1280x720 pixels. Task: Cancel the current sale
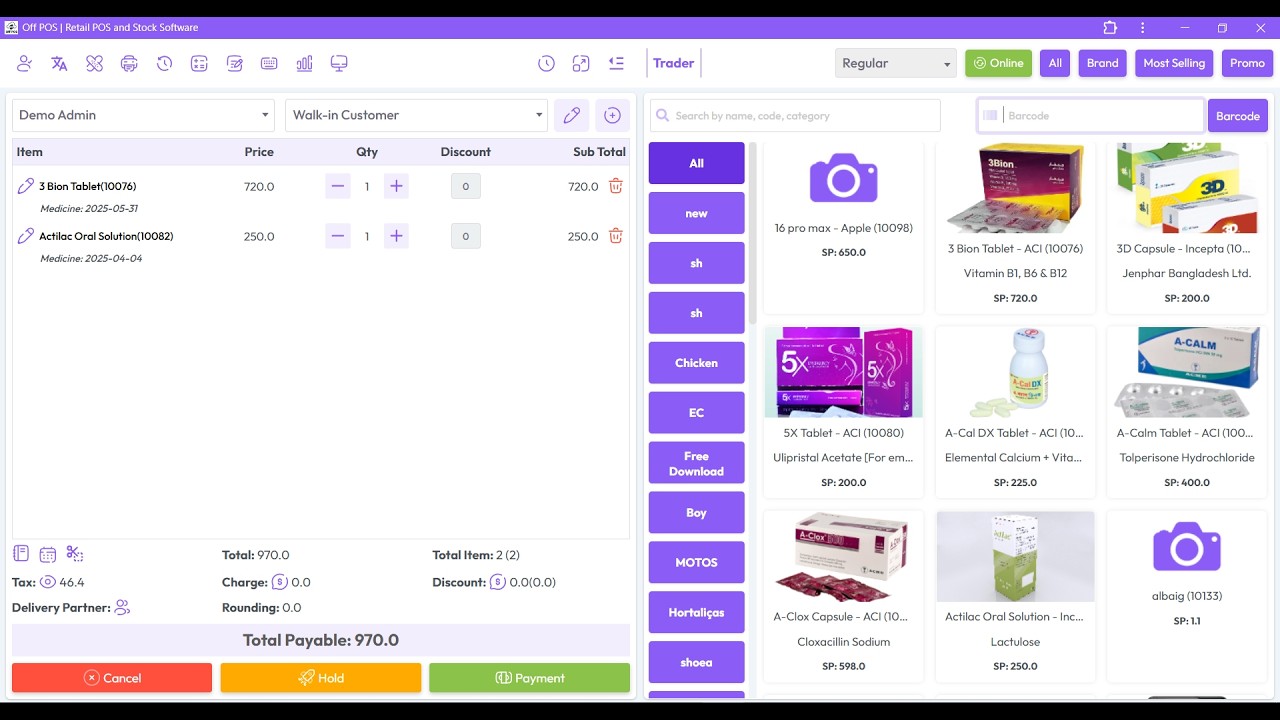(112, 678)
